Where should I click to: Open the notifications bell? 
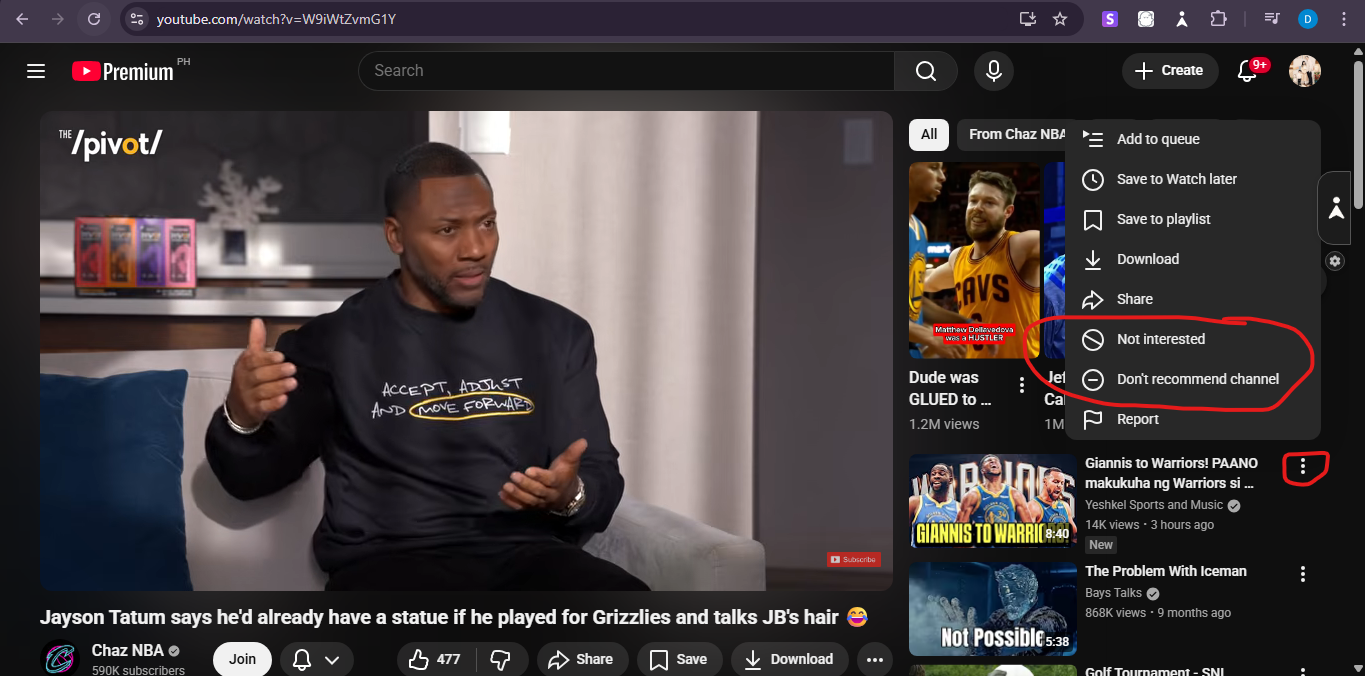[1247, 70]
